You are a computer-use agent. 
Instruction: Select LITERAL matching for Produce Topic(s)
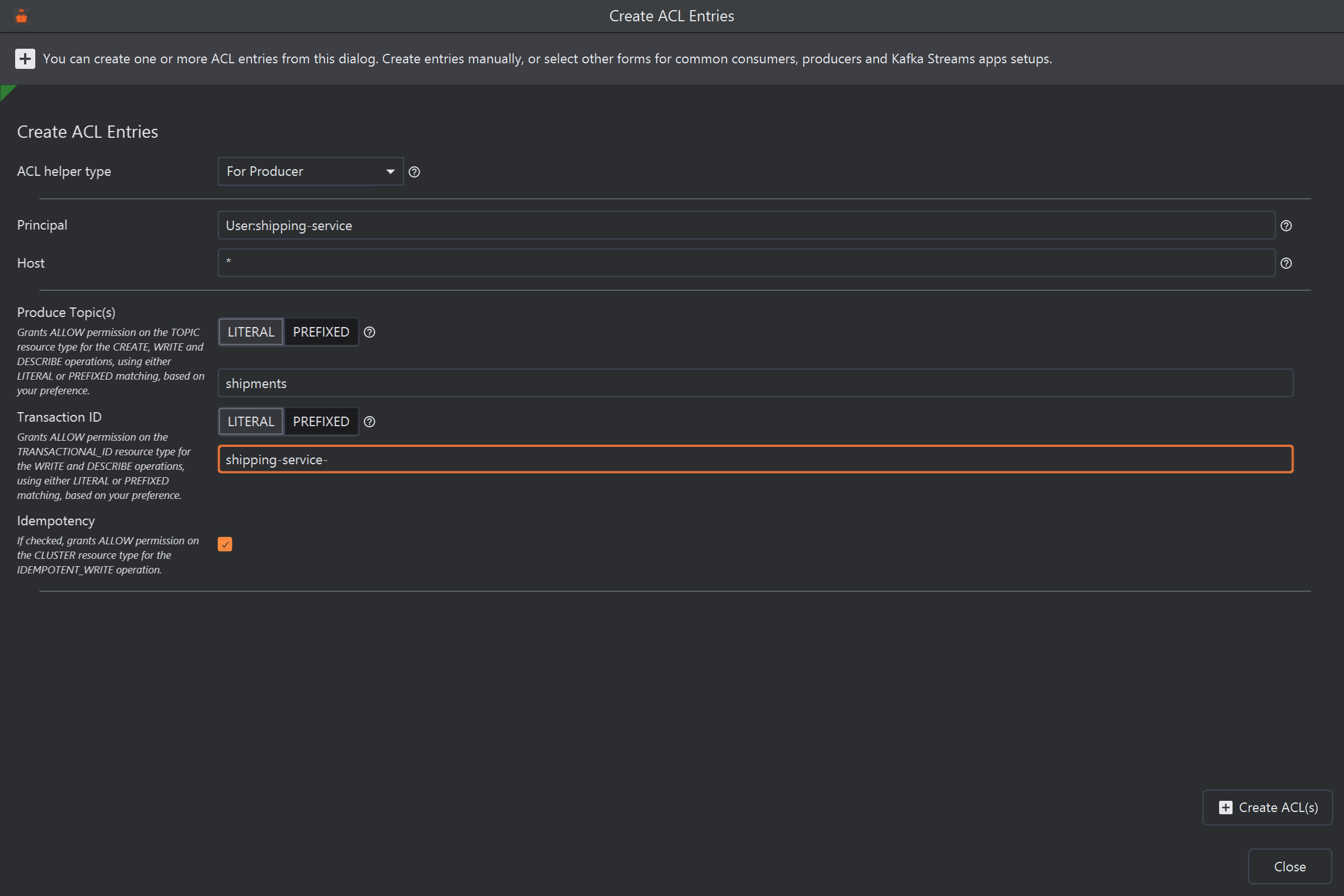(251, 332)
